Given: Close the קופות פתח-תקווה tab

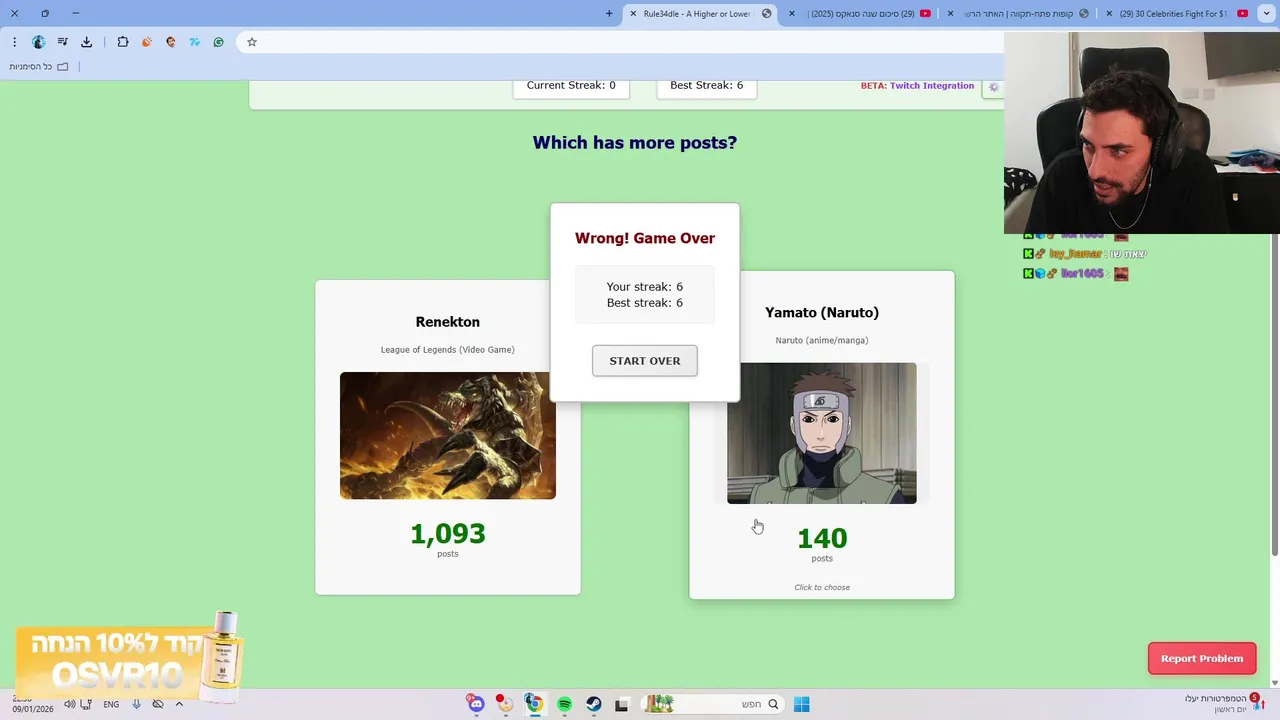Looking at the screenshot, I should (x=951, y=14).
